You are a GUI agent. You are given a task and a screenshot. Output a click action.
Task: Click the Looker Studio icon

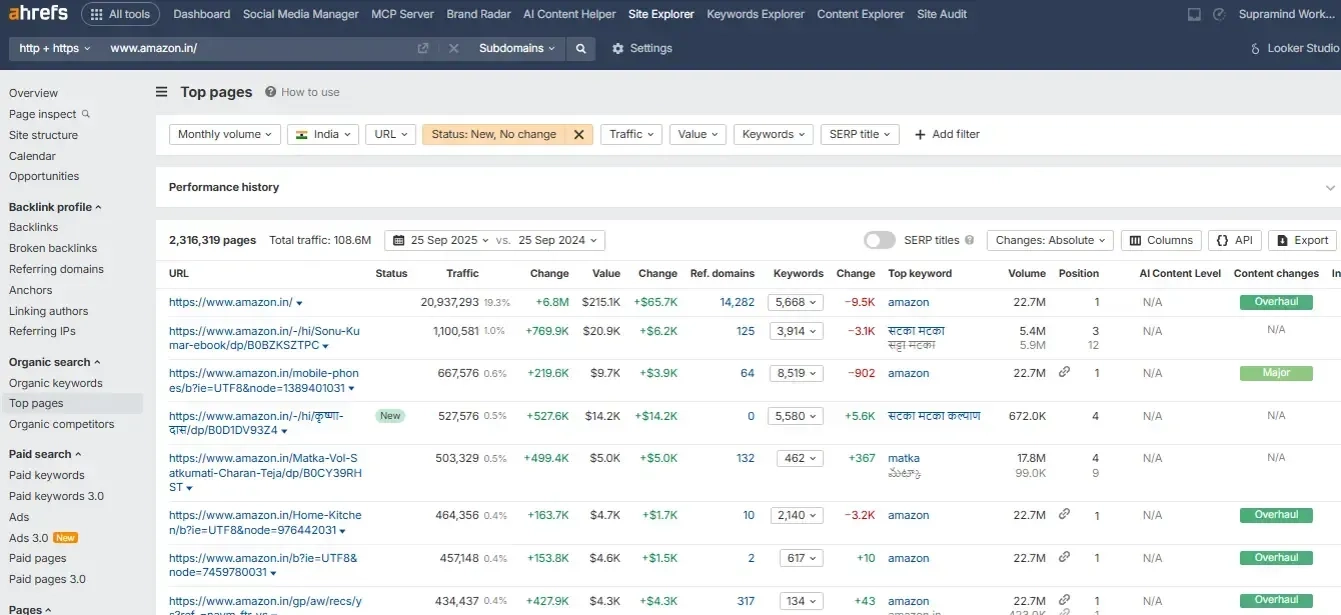[x=1256, y=48]
